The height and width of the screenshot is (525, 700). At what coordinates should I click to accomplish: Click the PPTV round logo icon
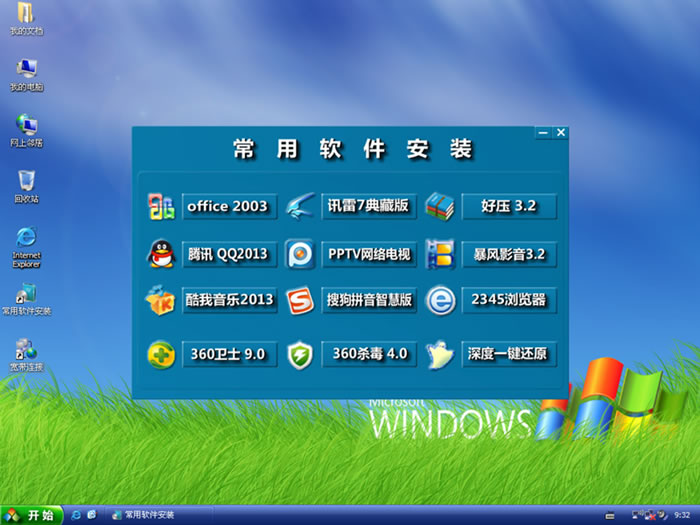pyautogui.click(x=300, y=254)
